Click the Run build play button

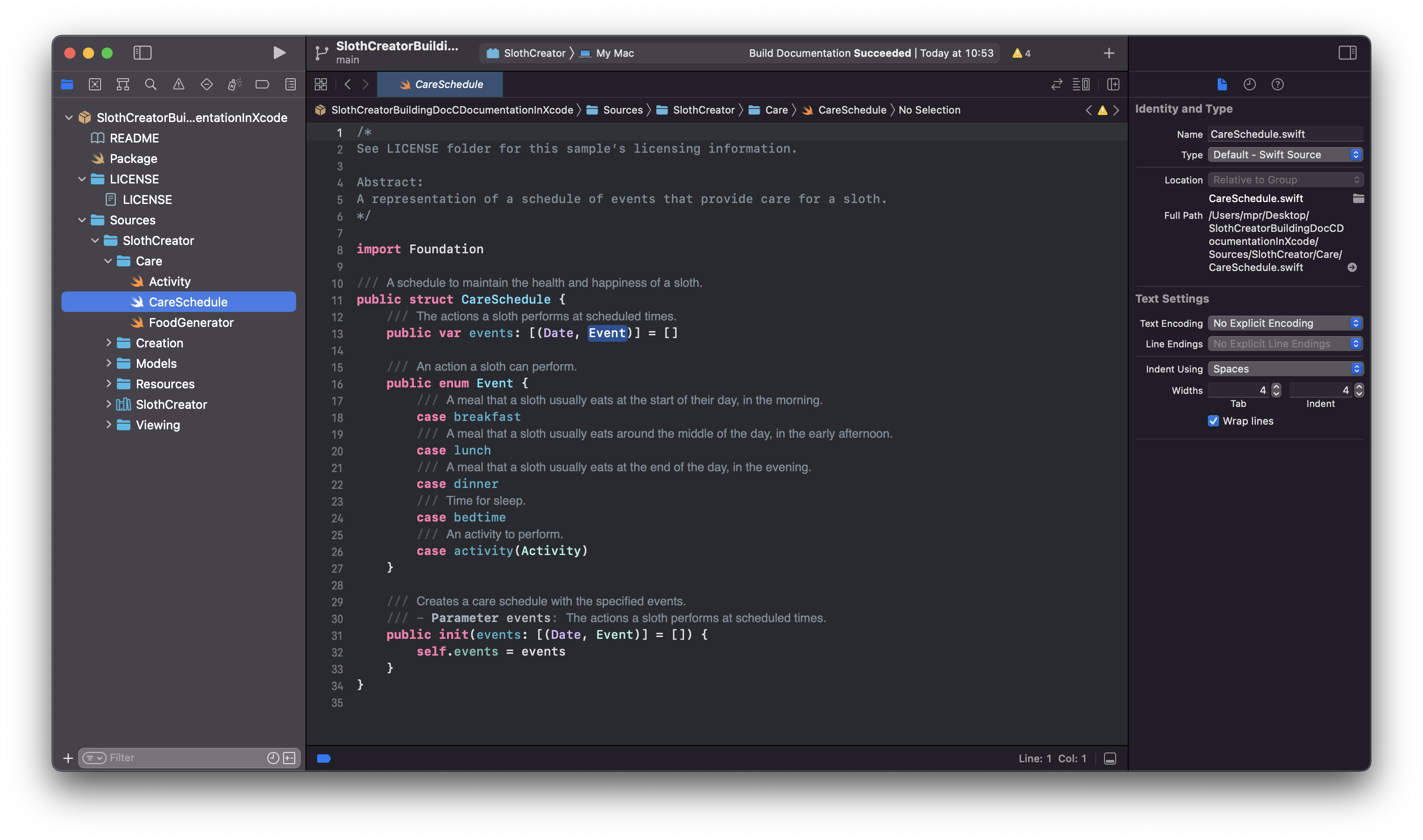[278, 53]
